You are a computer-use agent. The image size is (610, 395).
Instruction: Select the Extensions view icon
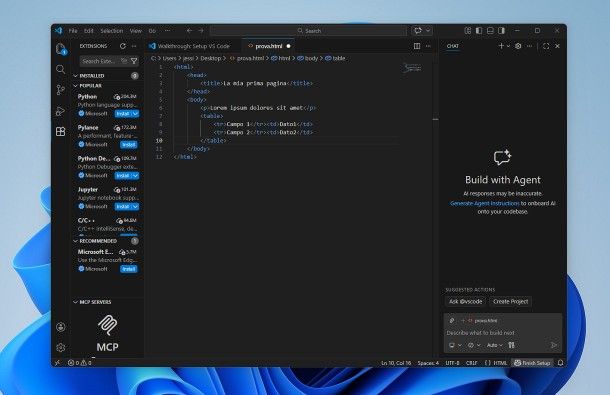tap(60, 132)
